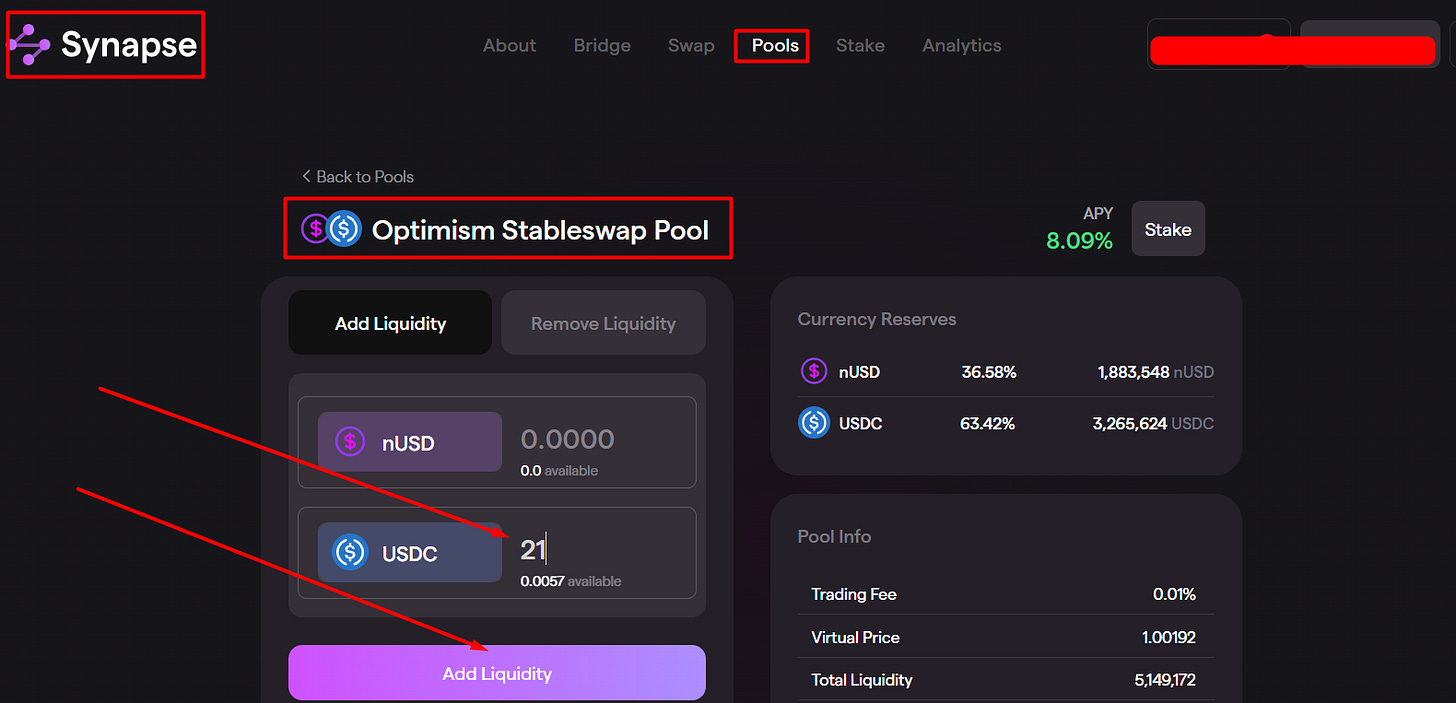
Task: Switch to the Remove Liquidity tab
Action: [603, 322]
